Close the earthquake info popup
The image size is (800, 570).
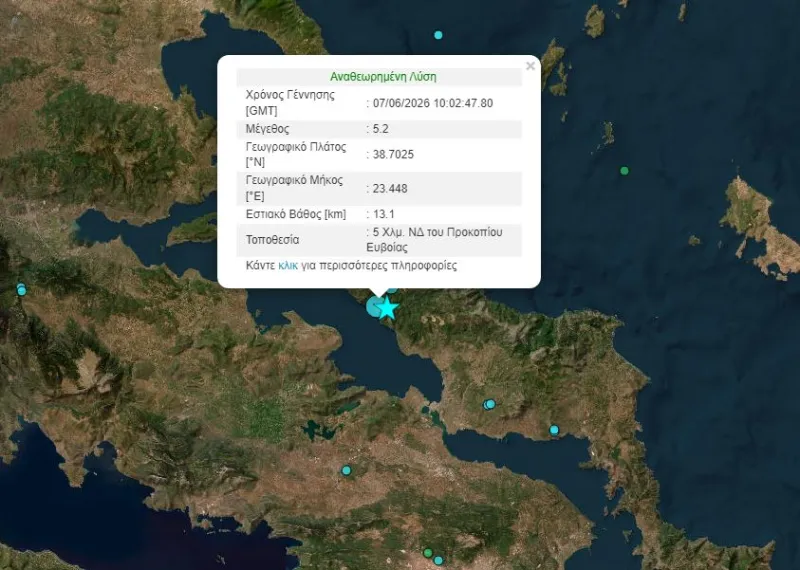pyautogui.click(x=530, y=66)
